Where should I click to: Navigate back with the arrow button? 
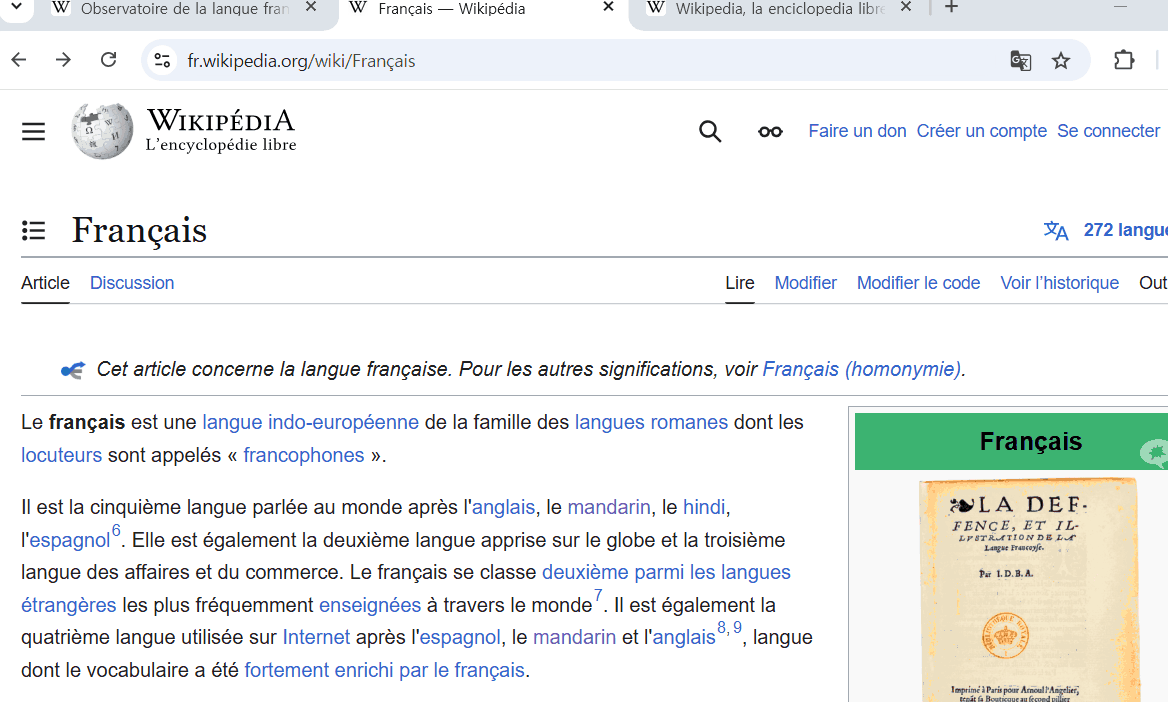tap(18, 60)
